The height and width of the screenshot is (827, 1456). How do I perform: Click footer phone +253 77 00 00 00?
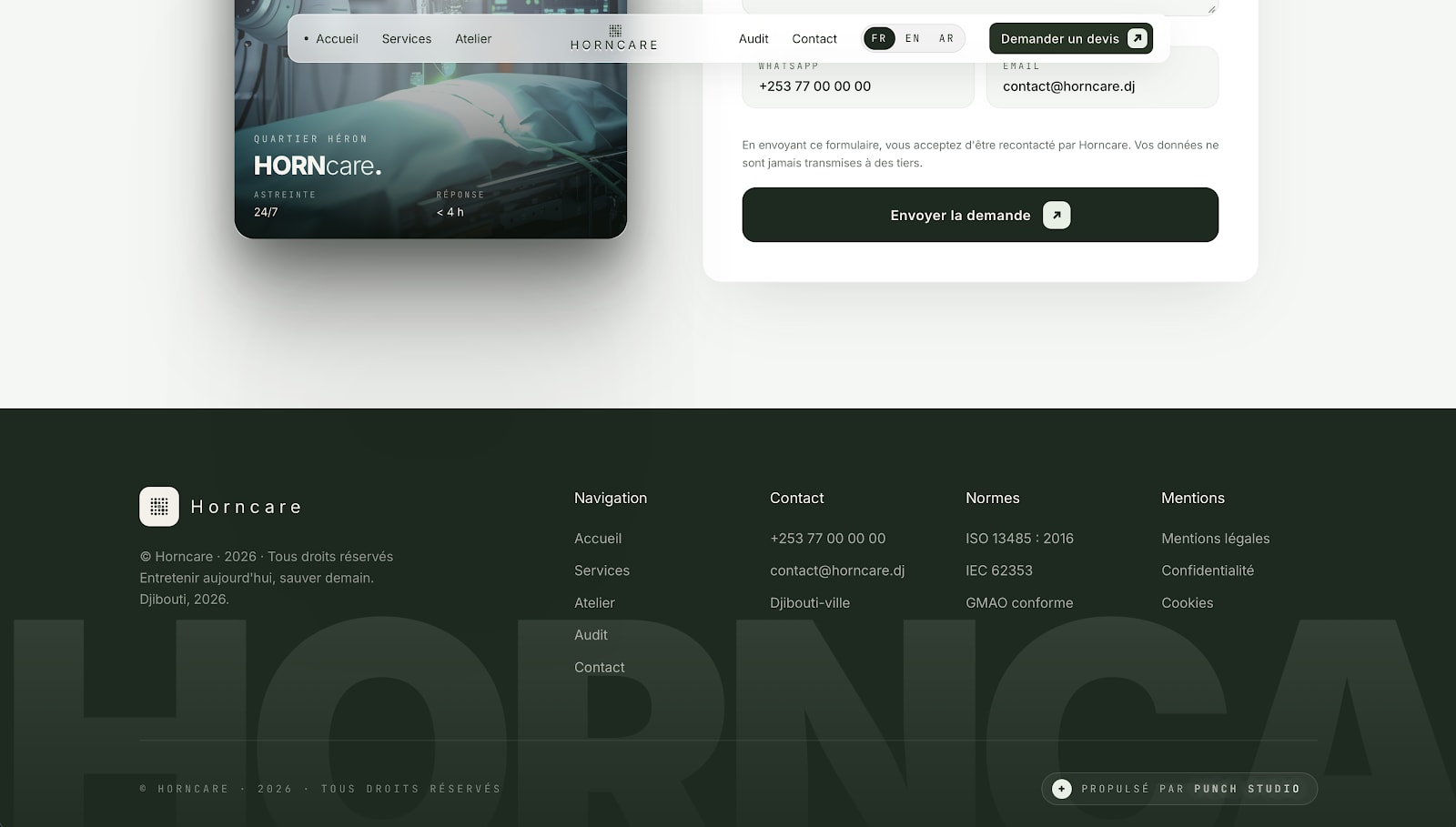tap(827, 539)
